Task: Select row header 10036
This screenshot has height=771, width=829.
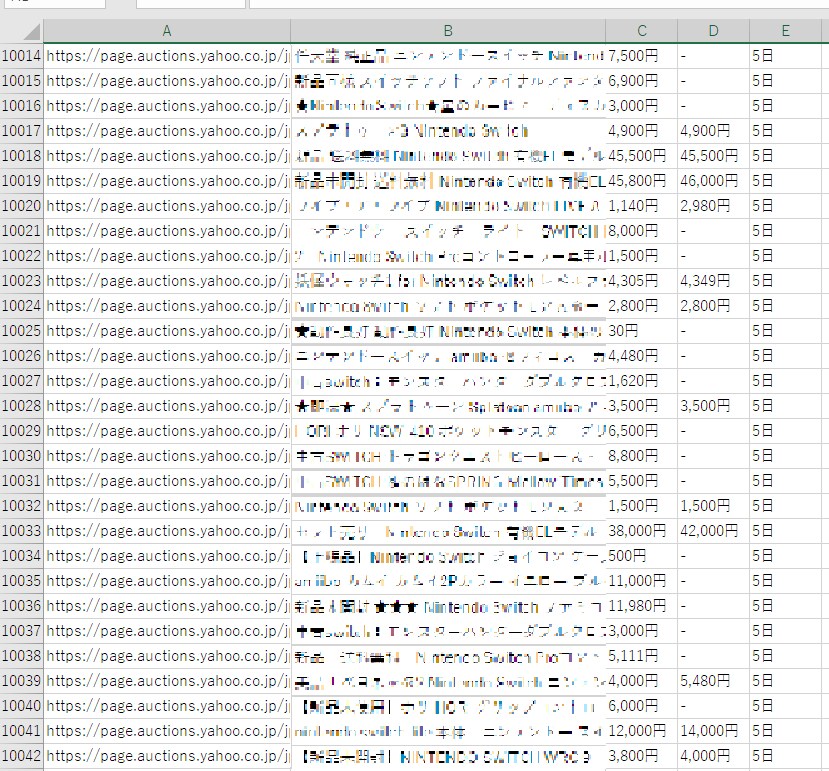Action: (22, 606)
